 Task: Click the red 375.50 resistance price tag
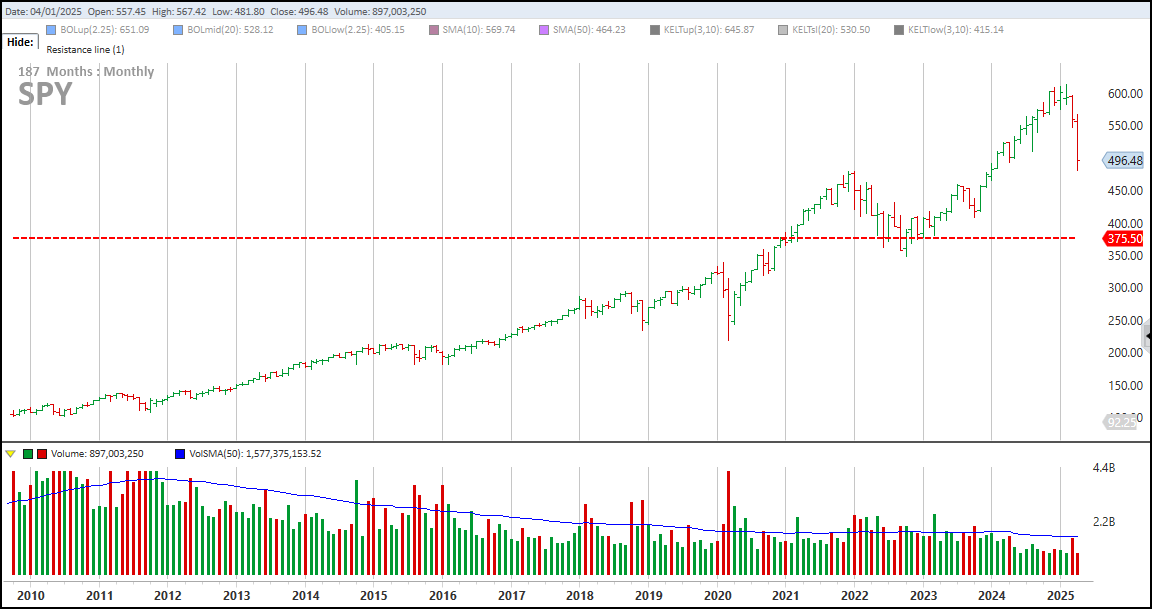coord(1125,238)
